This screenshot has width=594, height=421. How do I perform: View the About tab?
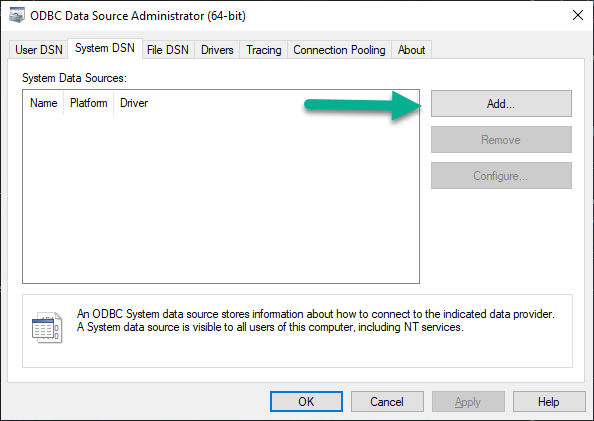tap(411, 50)
